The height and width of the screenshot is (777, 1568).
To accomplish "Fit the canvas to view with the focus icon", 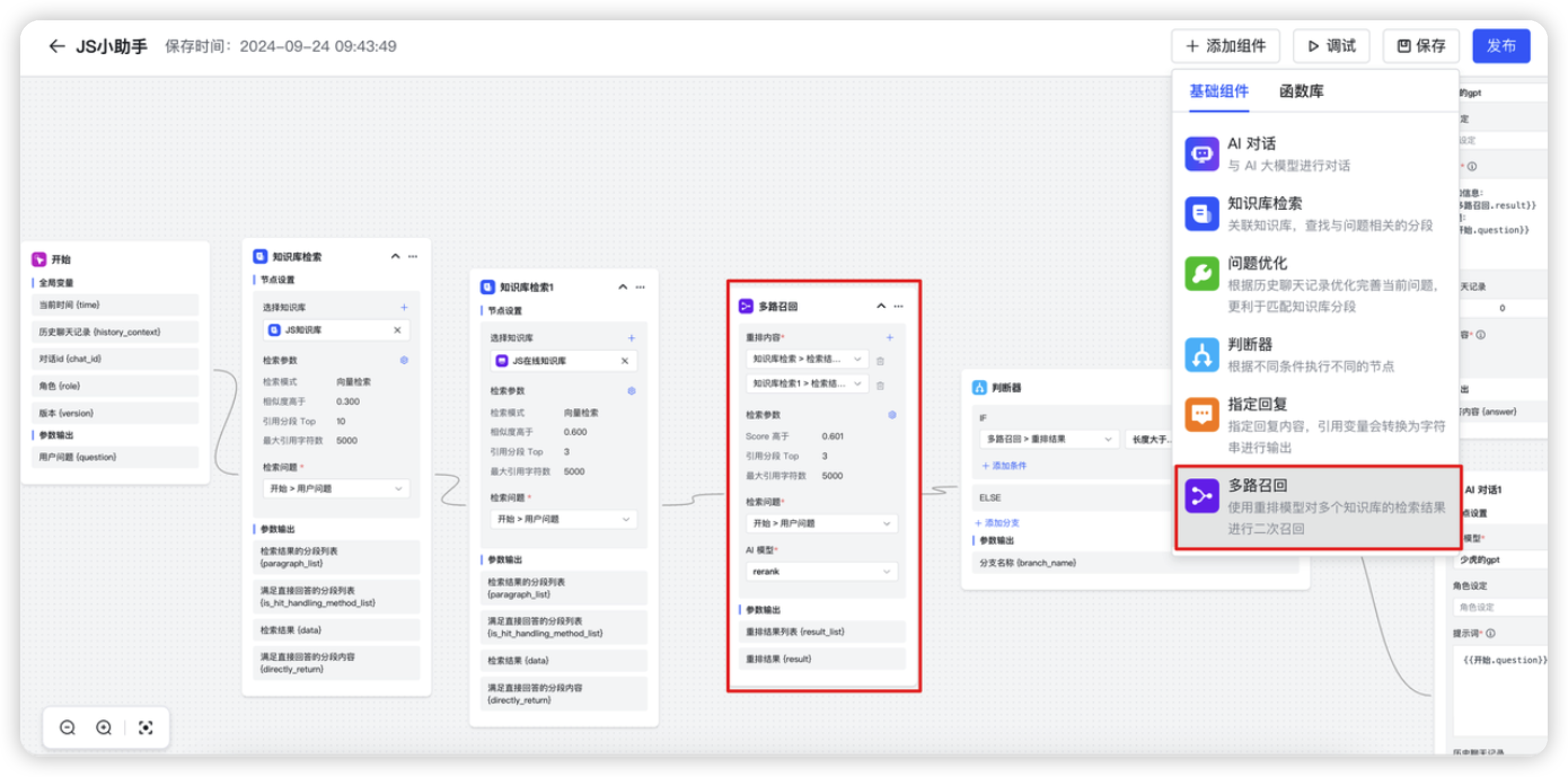I will click(146, 727).
